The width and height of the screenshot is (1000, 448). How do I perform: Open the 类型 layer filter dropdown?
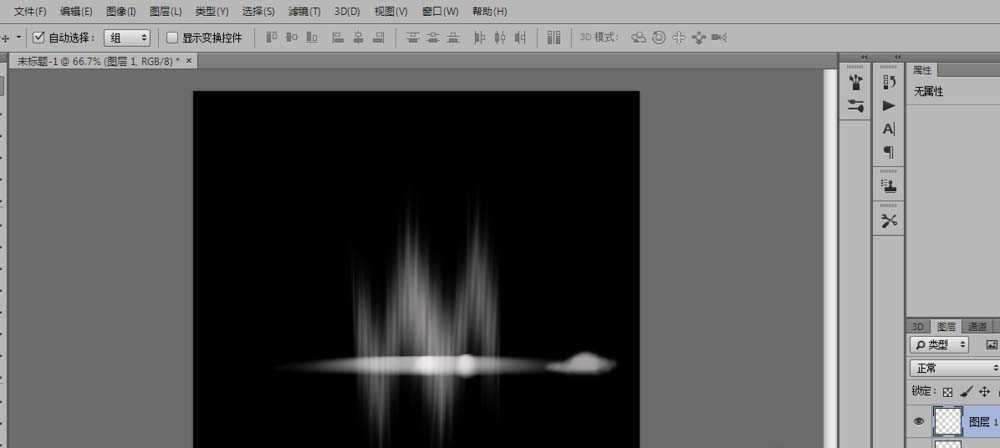click(940, 345)
